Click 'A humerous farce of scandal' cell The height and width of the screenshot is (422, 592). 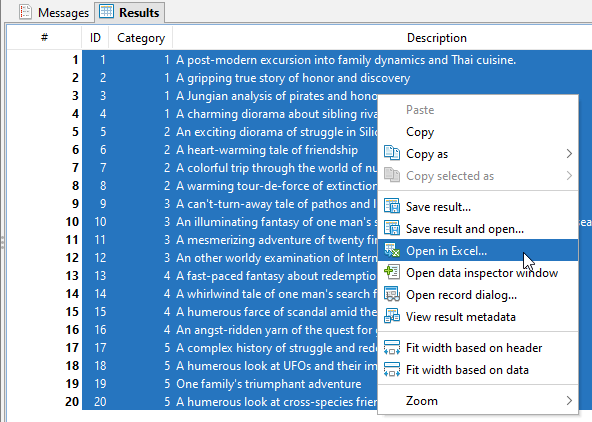tap(276, 312)
